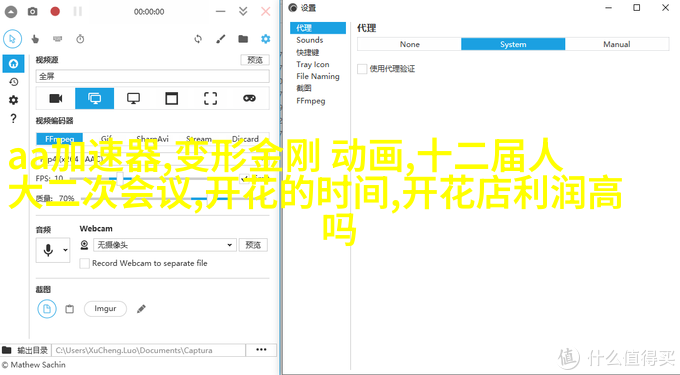Screen dimensions: 680x375
Task: Open recent history sidebar icon
Action: (x=13, y=82)
